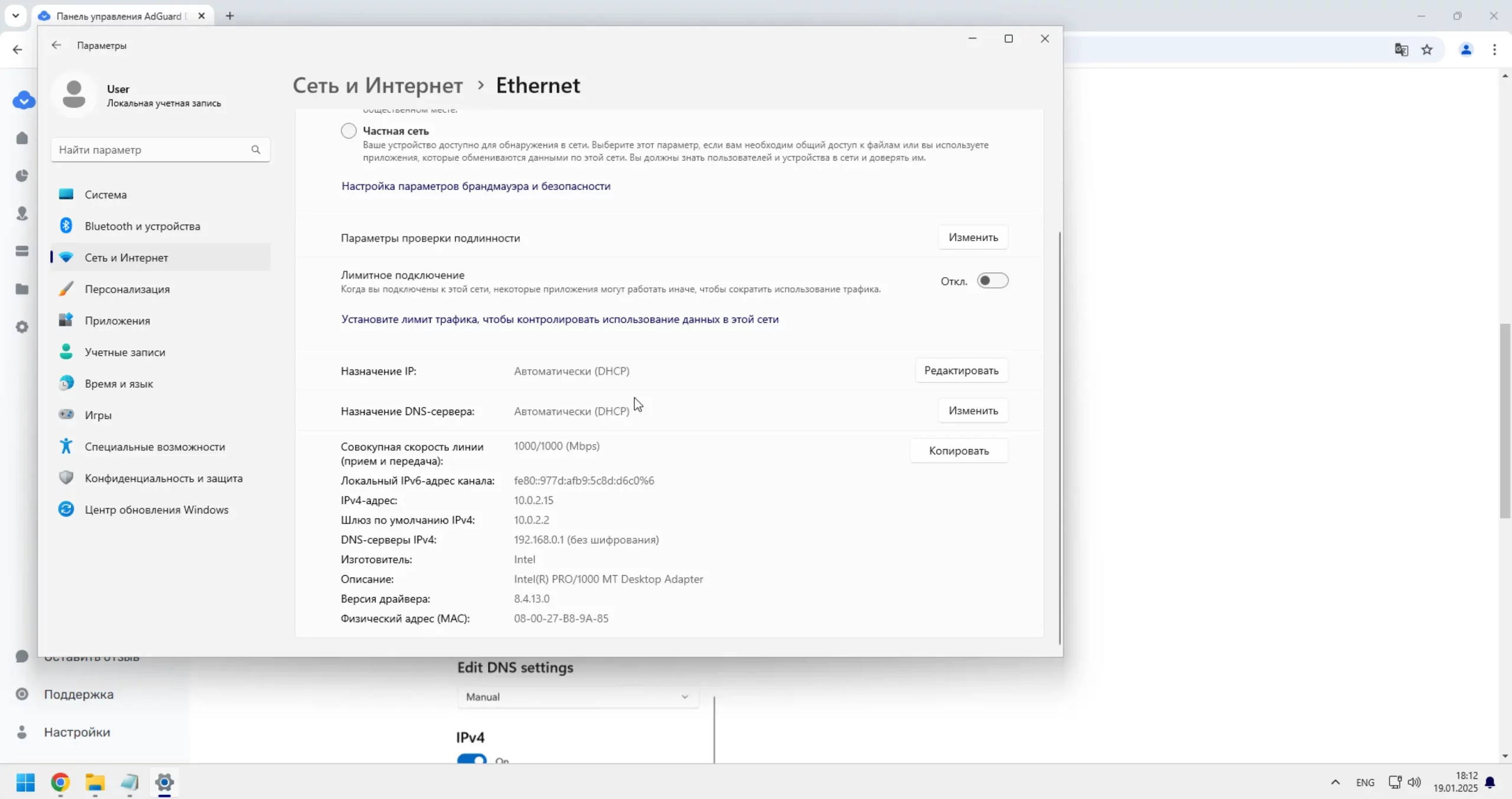The height and width of the screenshot is (799, 1512).
Task: Open the Manual dropdown under Edit DNS settings
Action: (578, 697)
